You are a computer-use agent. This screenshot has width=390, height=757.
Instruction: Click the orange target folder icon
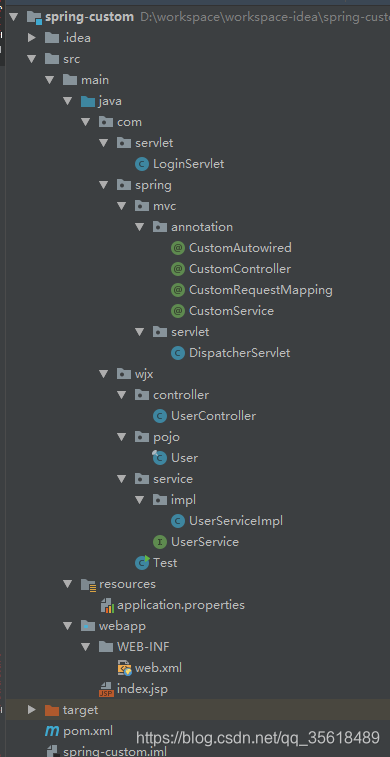coord(52,710)
